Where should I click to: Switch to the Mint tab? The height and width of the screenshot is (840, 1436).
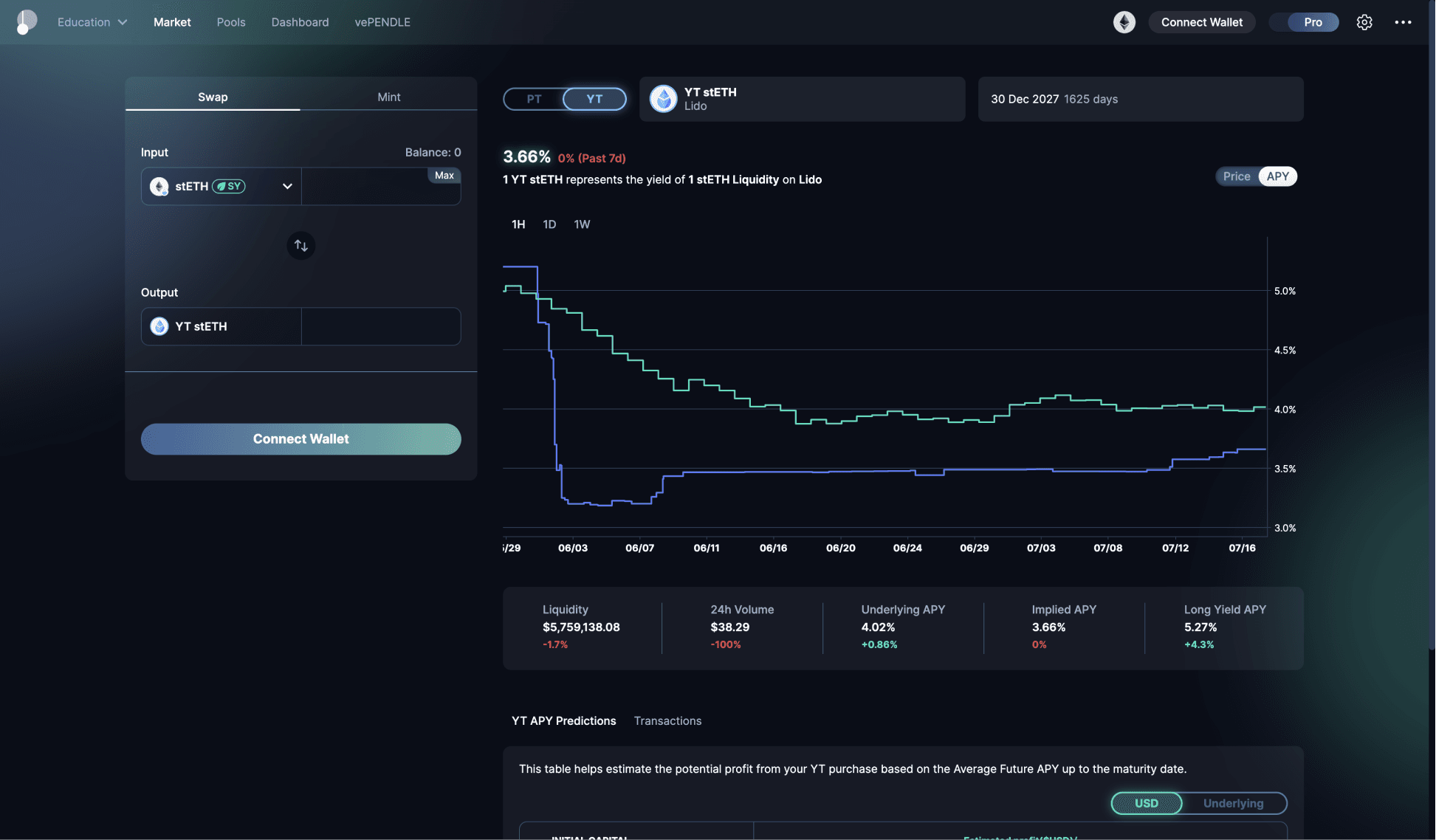click(389, 97)
